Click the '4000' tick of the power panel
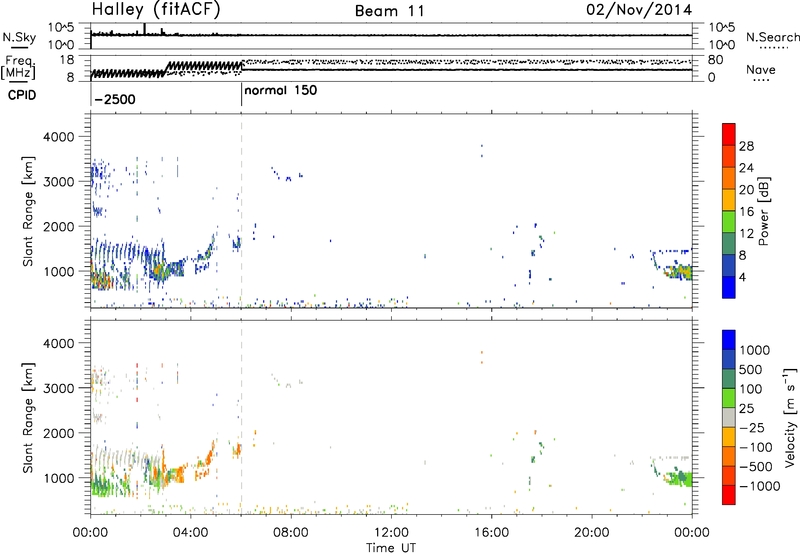This screenshot has width=800, height=554. [x=59, y=137]
